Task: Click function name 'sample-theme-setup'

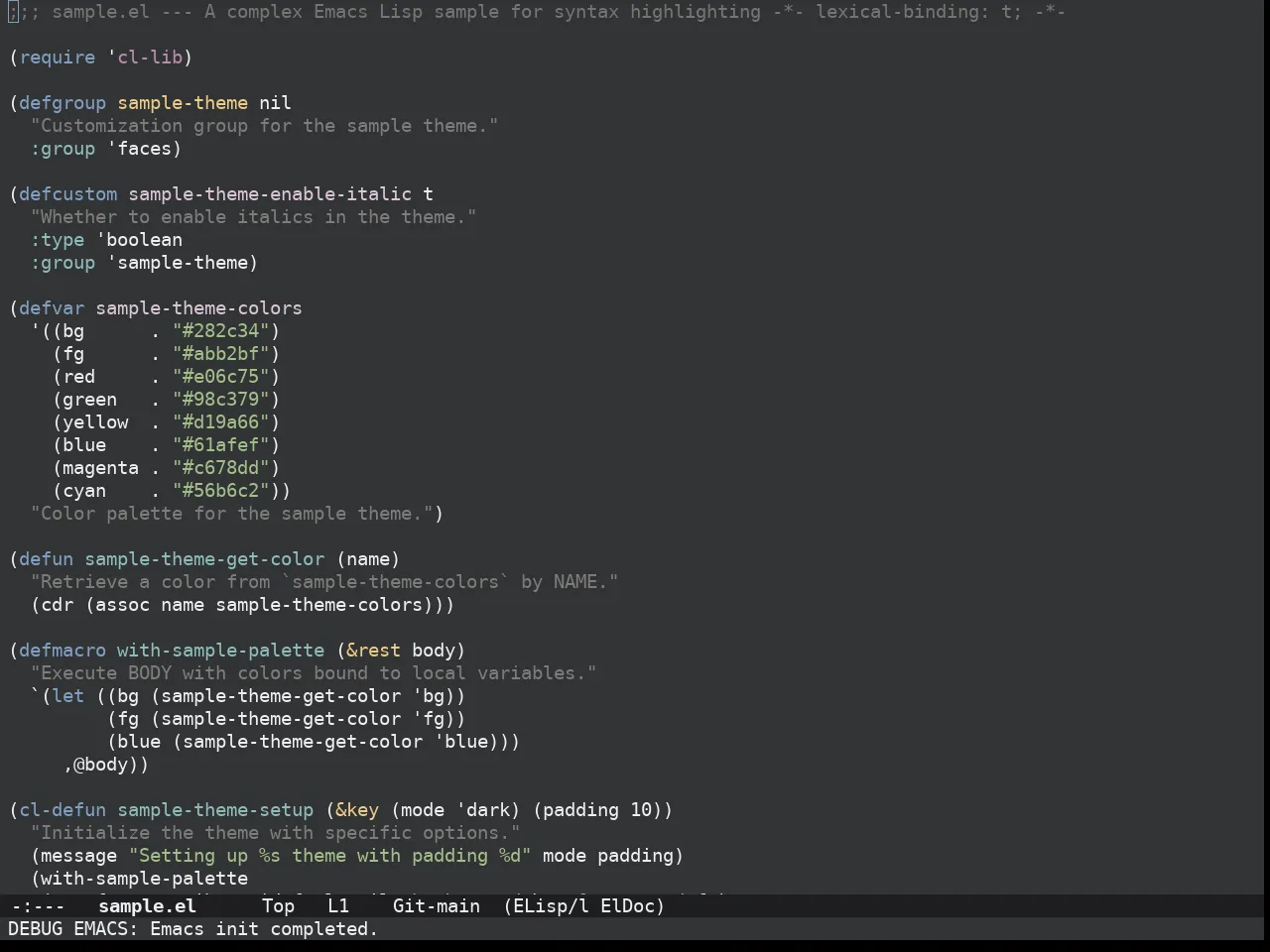Action: (x=215, y=810)
